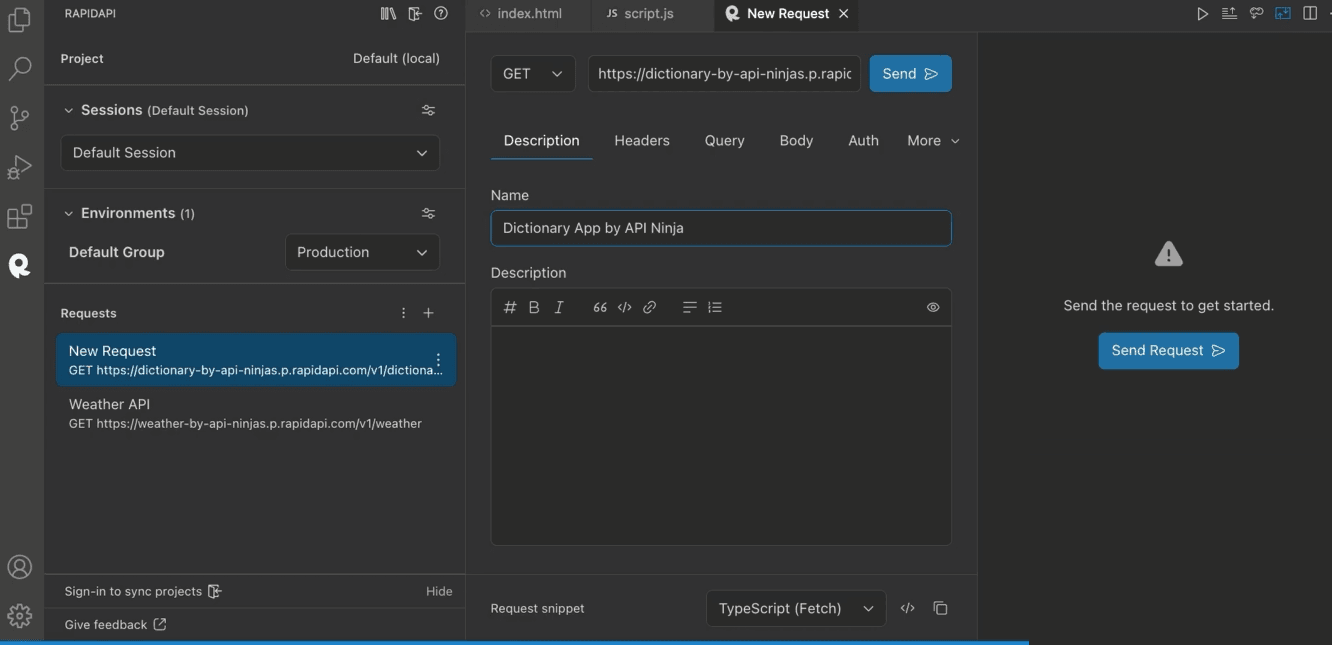This screenshot has width=1332, height=645.
Task: Open Sessions settings sliders icon
Action: (428, 110)
